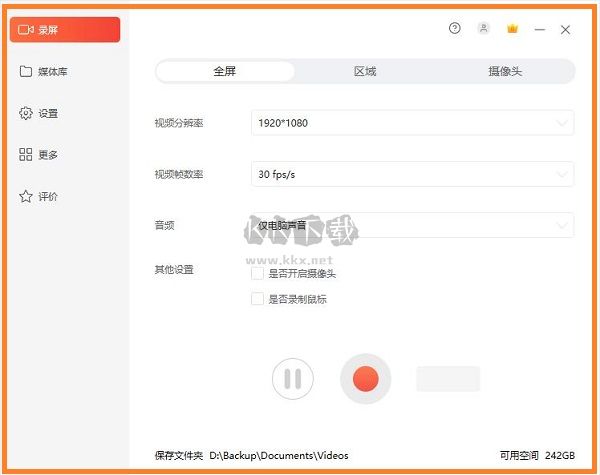The image size is (600, 475).
Task: Click the gray button beside record
Action: pyautogui.click(x=448, y=379)
